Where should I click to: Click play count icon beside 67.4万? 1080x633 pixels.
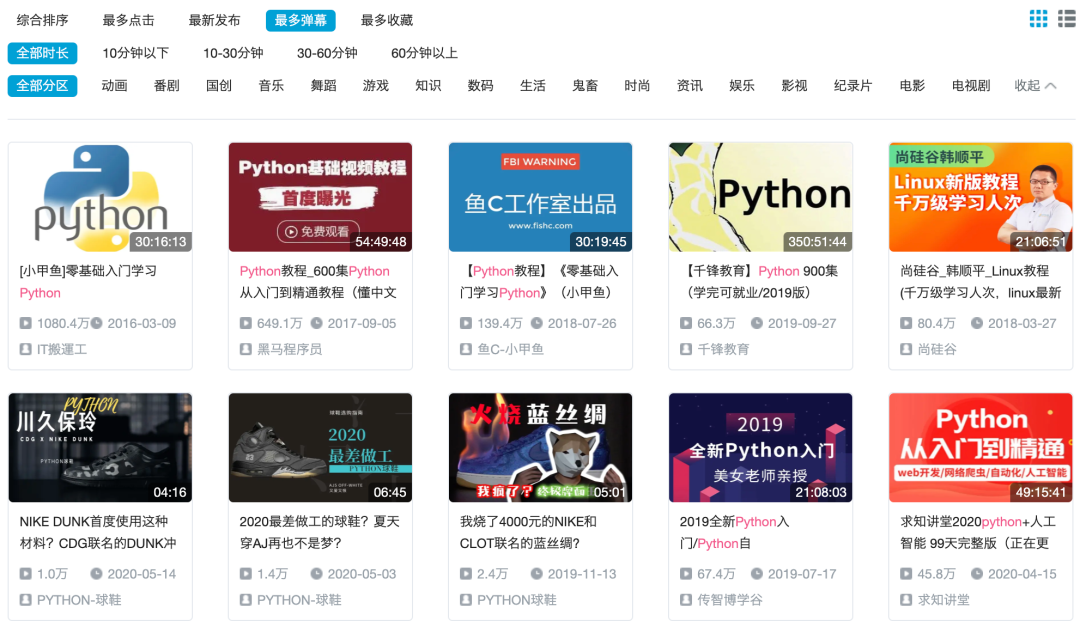coord(685,574)
